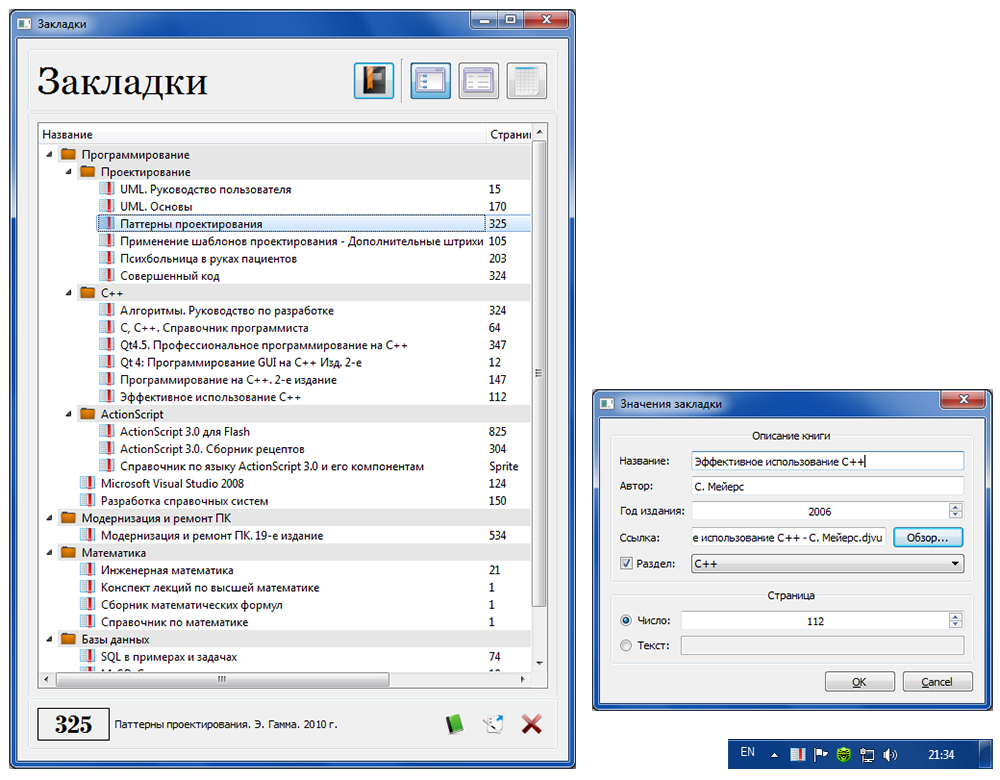1000x780 pixels.
Task: Collapse the C++ tree node
Action: 68,293
